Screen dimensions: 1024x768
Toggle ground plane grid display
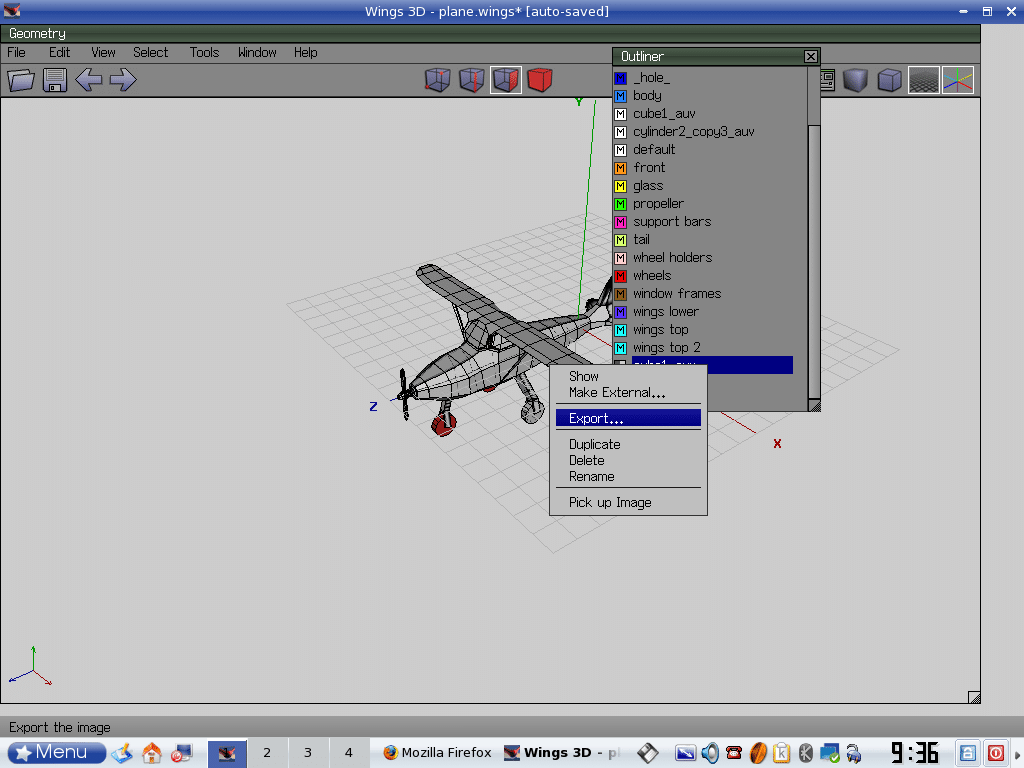click(923, 80)
